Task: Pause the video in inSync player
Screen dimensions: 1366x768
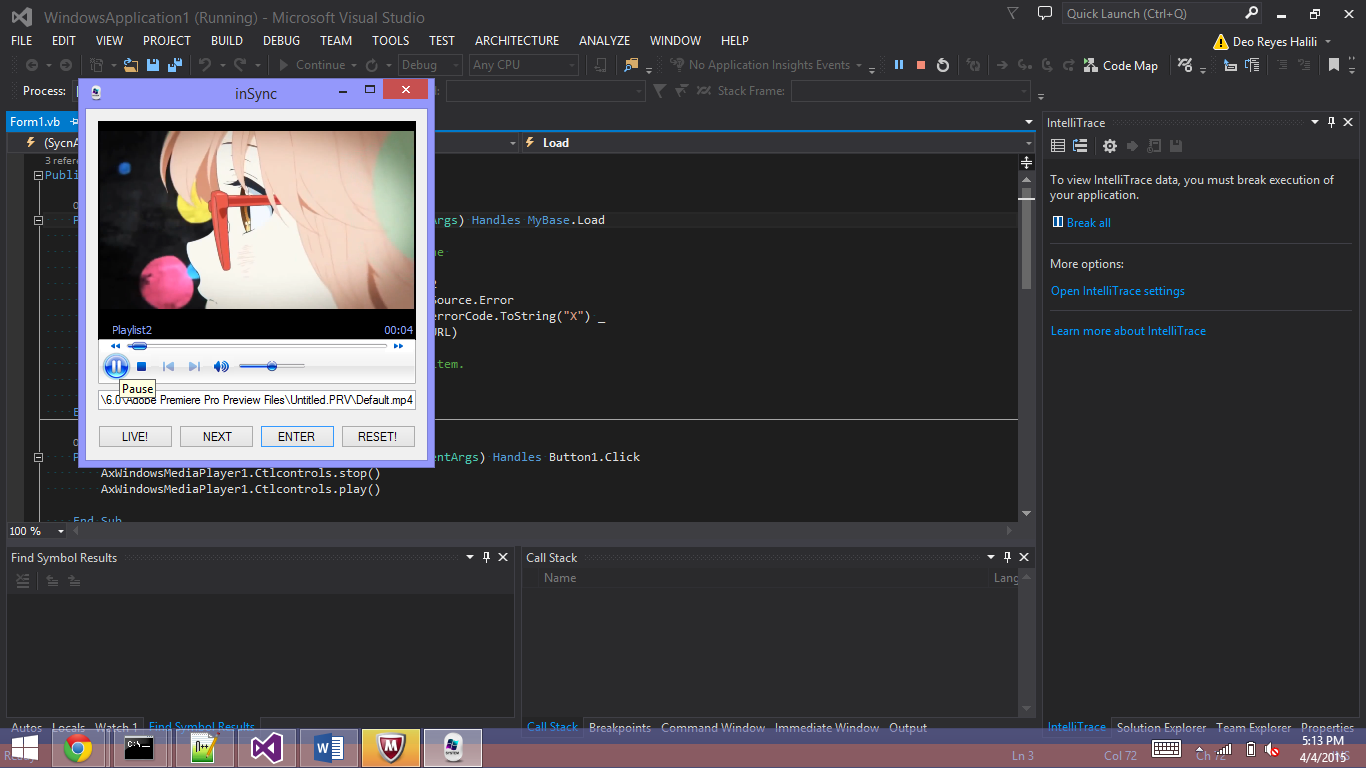Action: (116, 367)
